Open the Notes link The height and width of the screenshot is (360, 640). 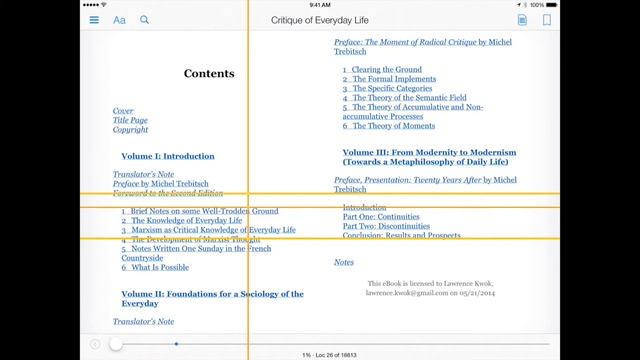[344, 262]
